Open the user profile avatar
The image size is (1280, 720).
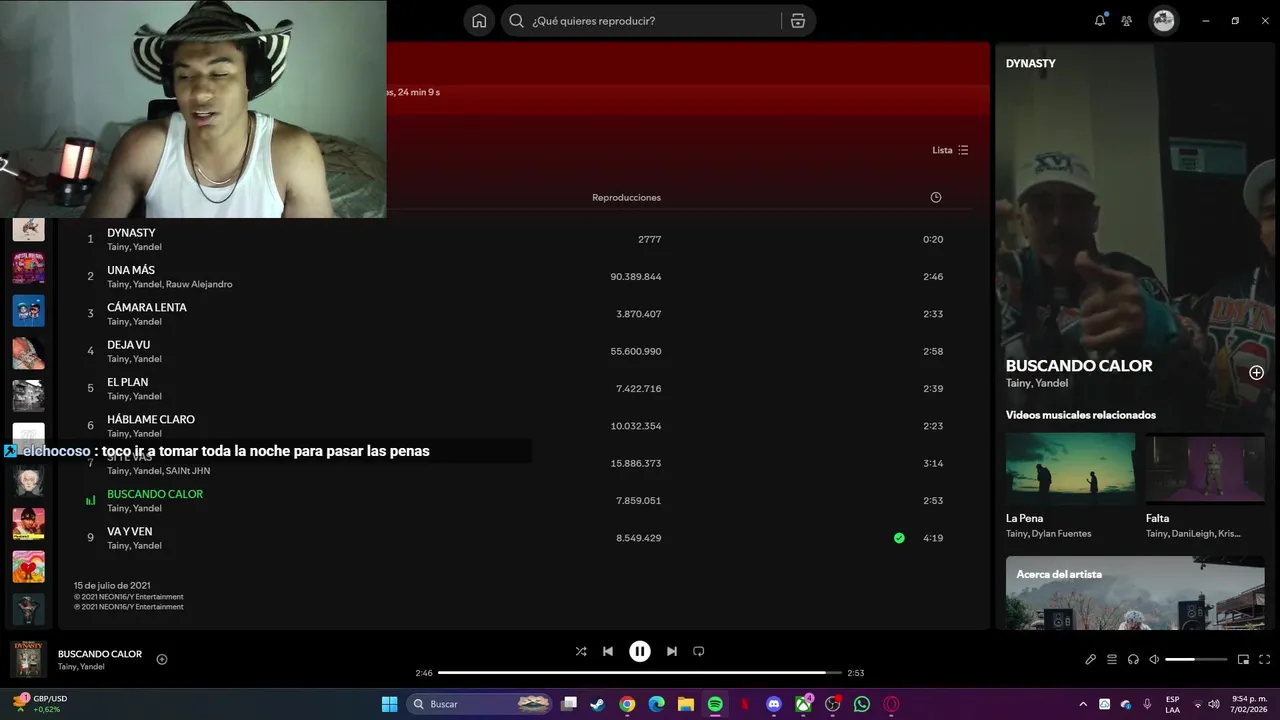pos(1163,20)
